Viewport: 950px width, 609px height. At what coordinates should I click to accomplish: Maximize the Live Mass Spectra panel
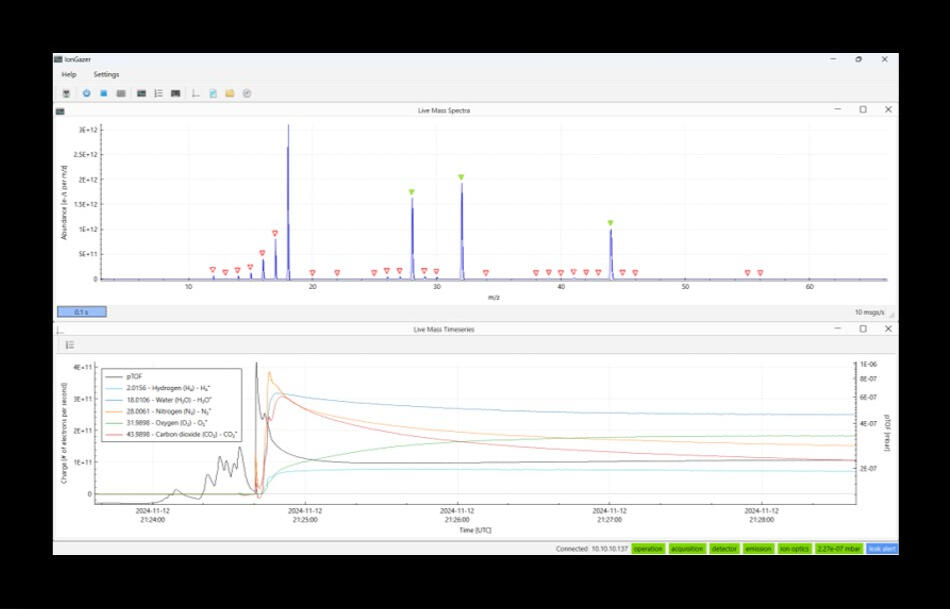(x=863, y=110)
